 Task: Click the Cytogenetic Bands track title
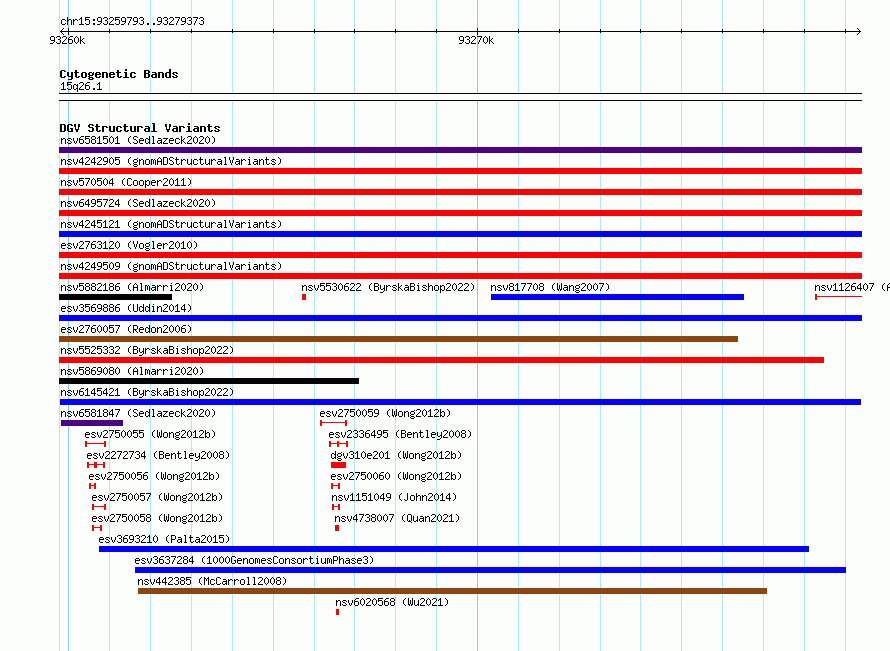[119, 74]
